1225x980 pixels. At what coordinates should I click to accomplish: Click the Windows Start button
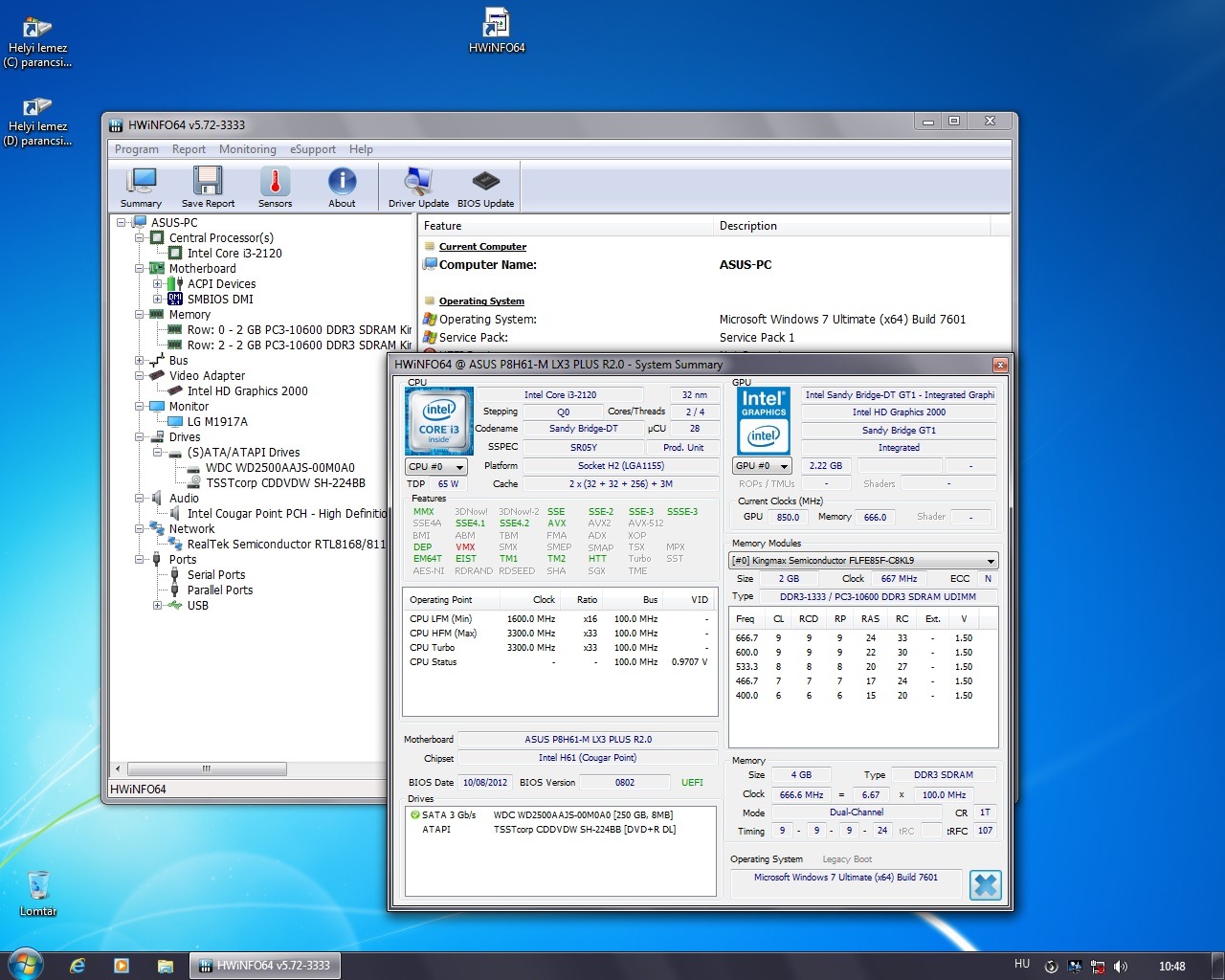[x=25, y=964]
